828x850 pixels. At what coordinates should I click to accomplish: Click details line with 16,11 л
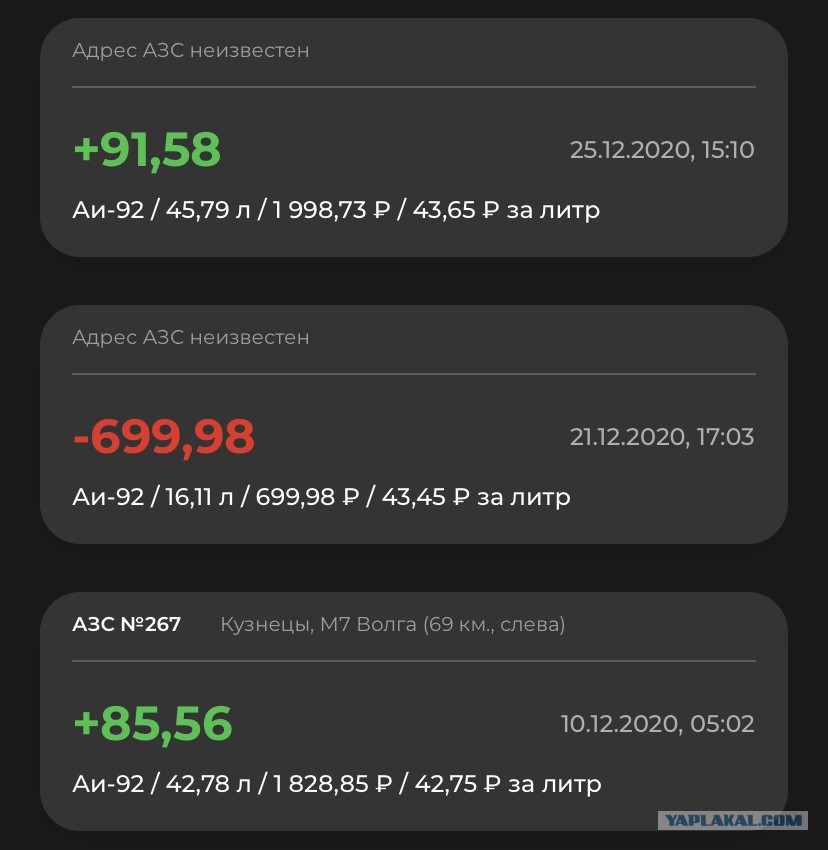coord(322,497)
